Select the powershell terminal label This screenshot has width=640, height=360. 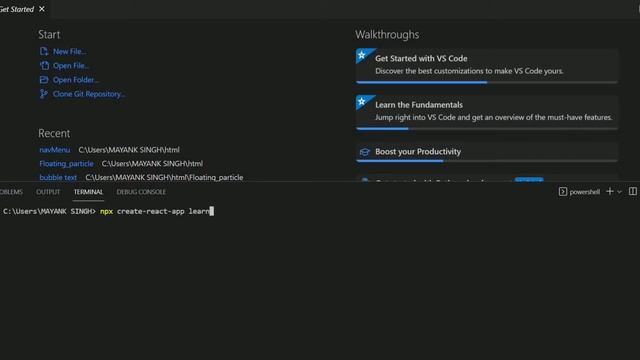(584, 192)
